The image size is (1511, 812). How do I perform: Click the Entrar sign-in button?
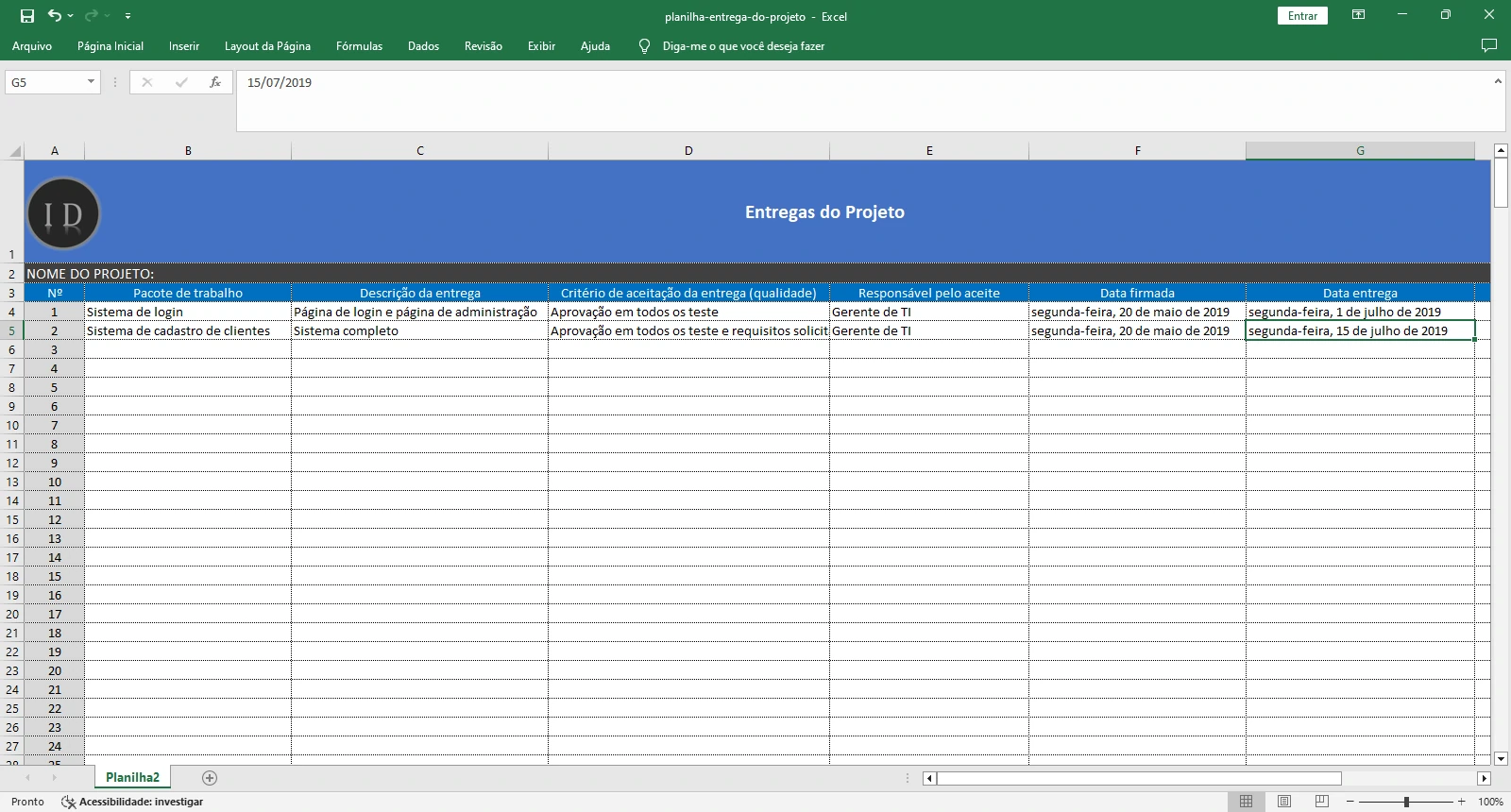(1302, 16)
